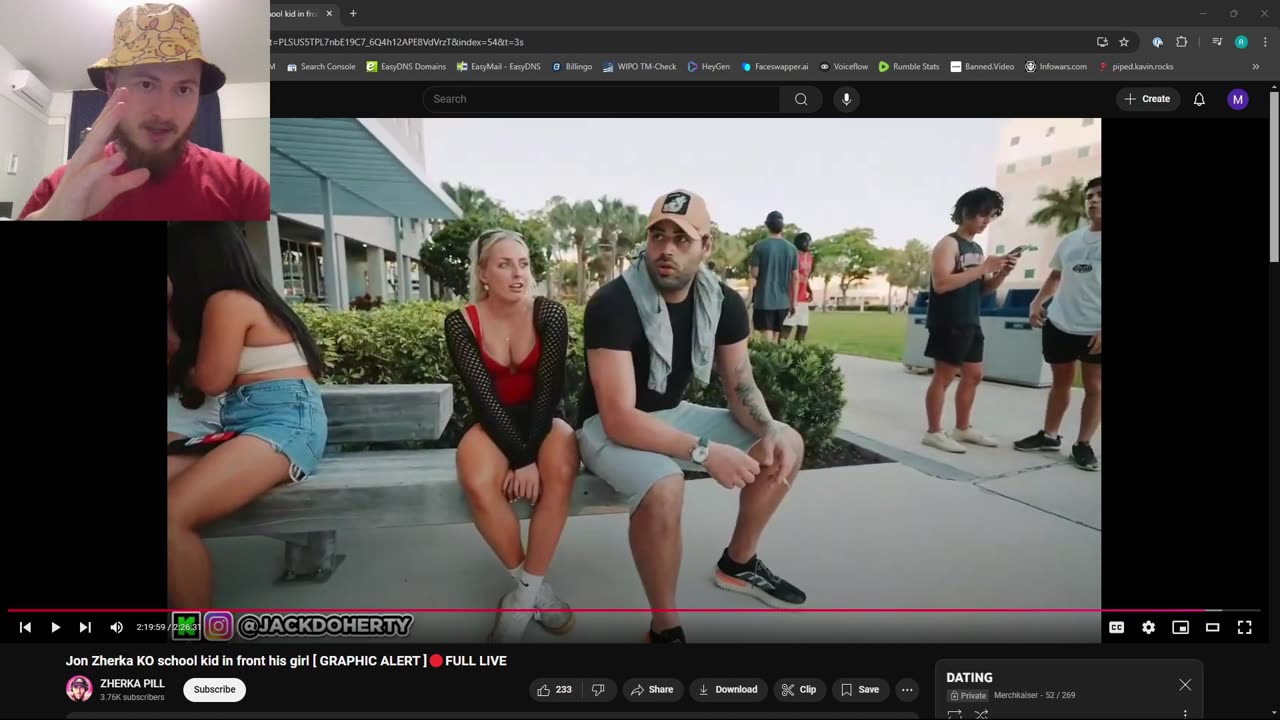Screen dimensions: 1280x720
Task: Open DATING playlist options menu
Action: click(x=1185, y=714)
